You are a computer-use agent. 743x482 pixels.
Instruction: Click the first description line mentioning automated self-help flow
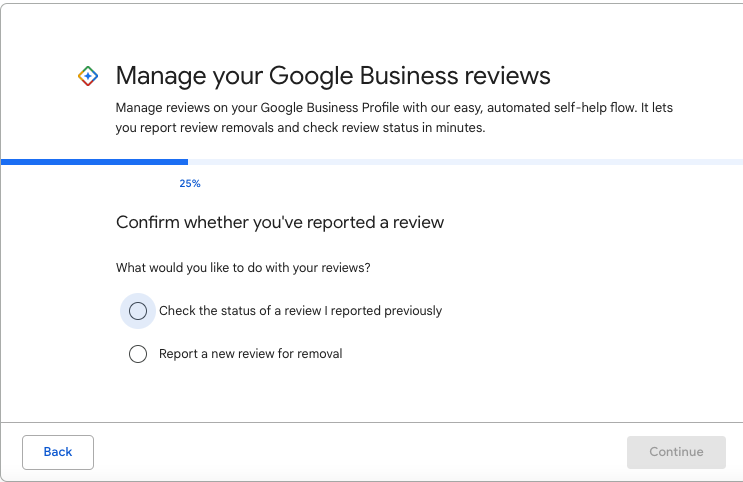tap(394, 108)
